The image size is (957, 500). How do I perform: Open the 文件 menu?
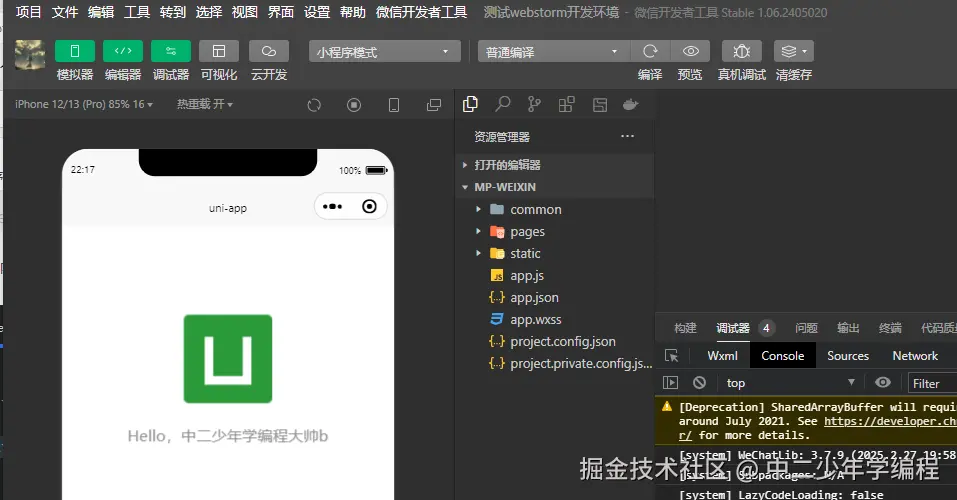point(65,12)
